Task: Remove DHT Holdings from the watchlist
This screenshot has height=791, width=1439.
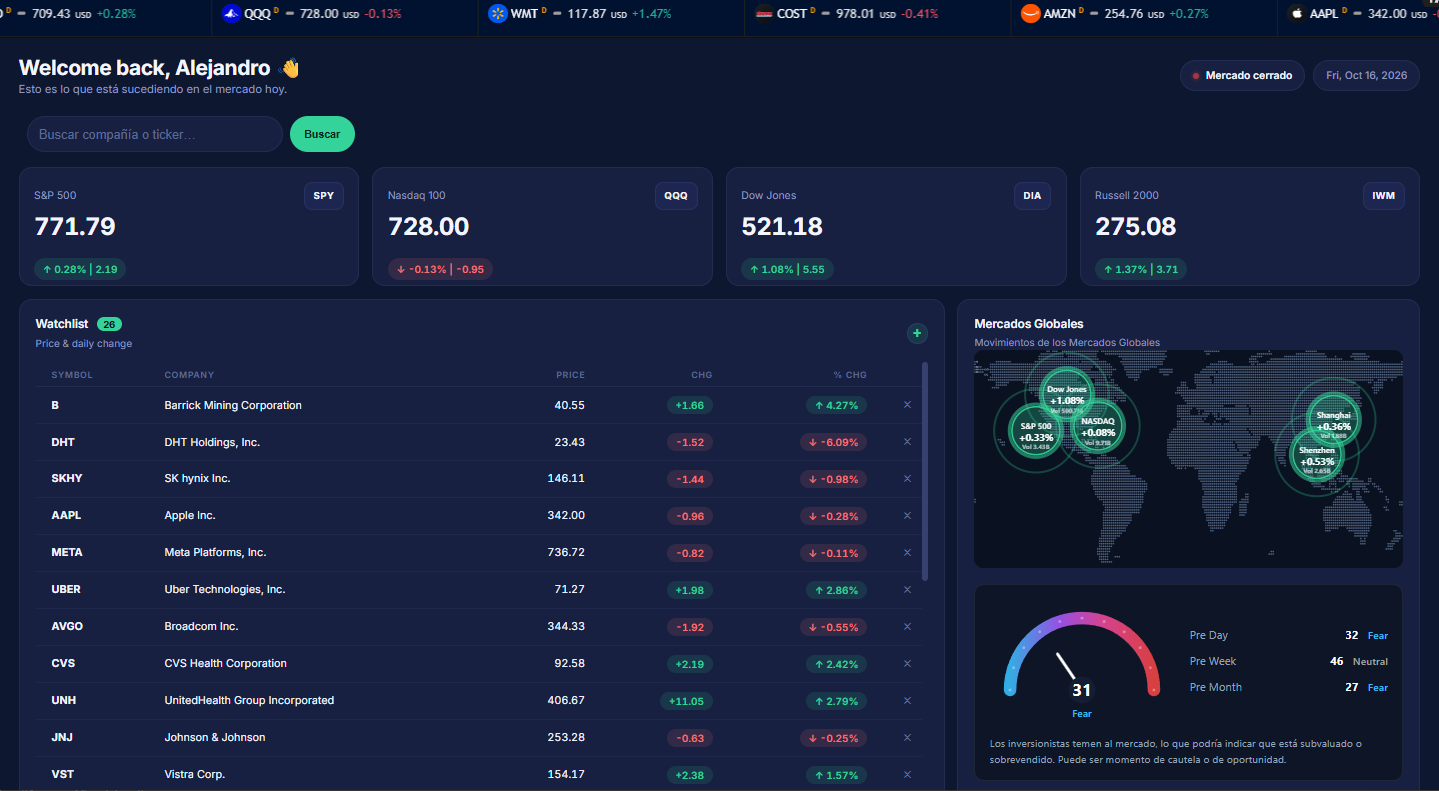Action: [x=907, y=442]
